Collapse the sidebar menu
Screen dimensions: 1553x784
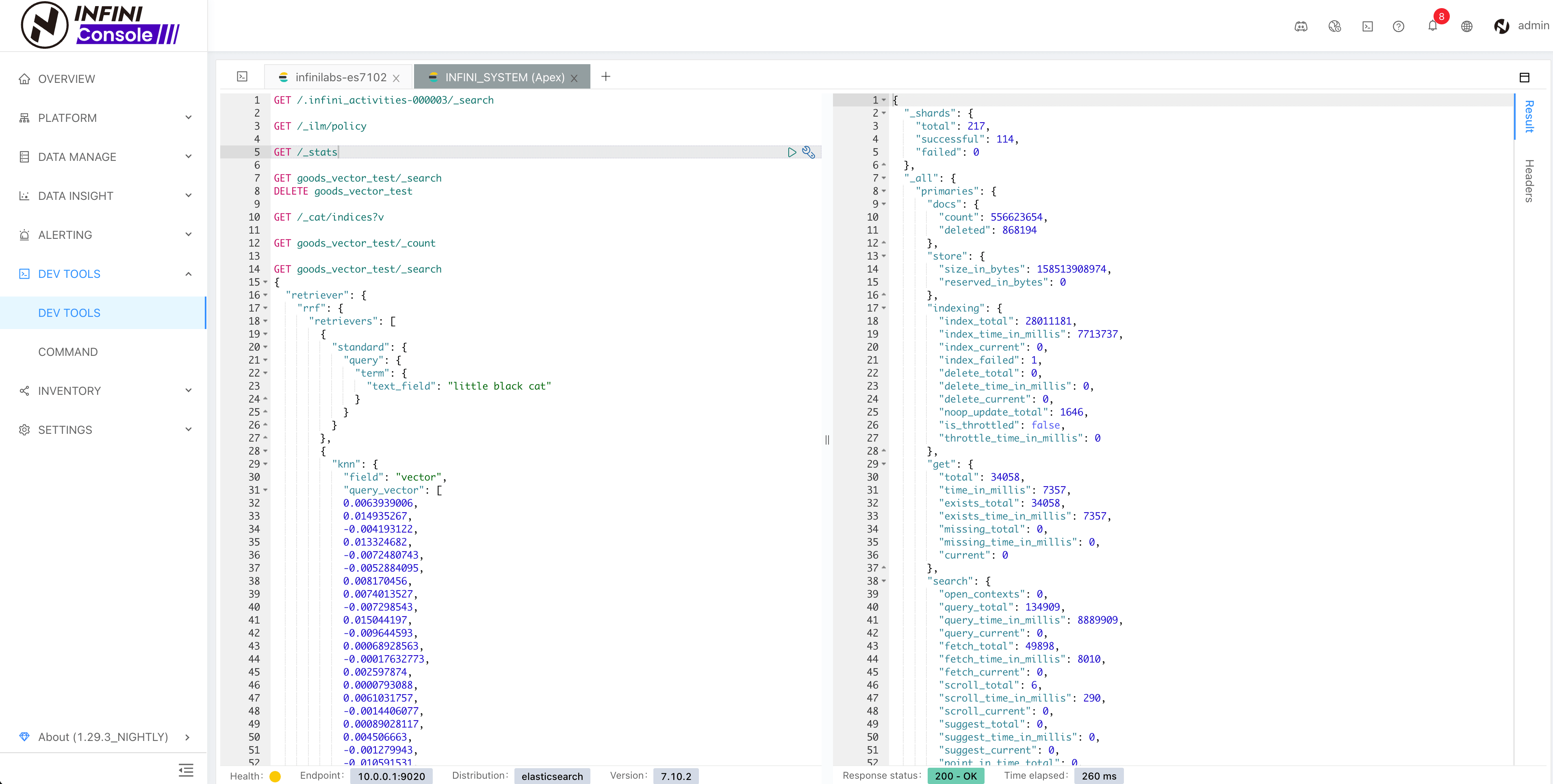[x=186, y=769]
